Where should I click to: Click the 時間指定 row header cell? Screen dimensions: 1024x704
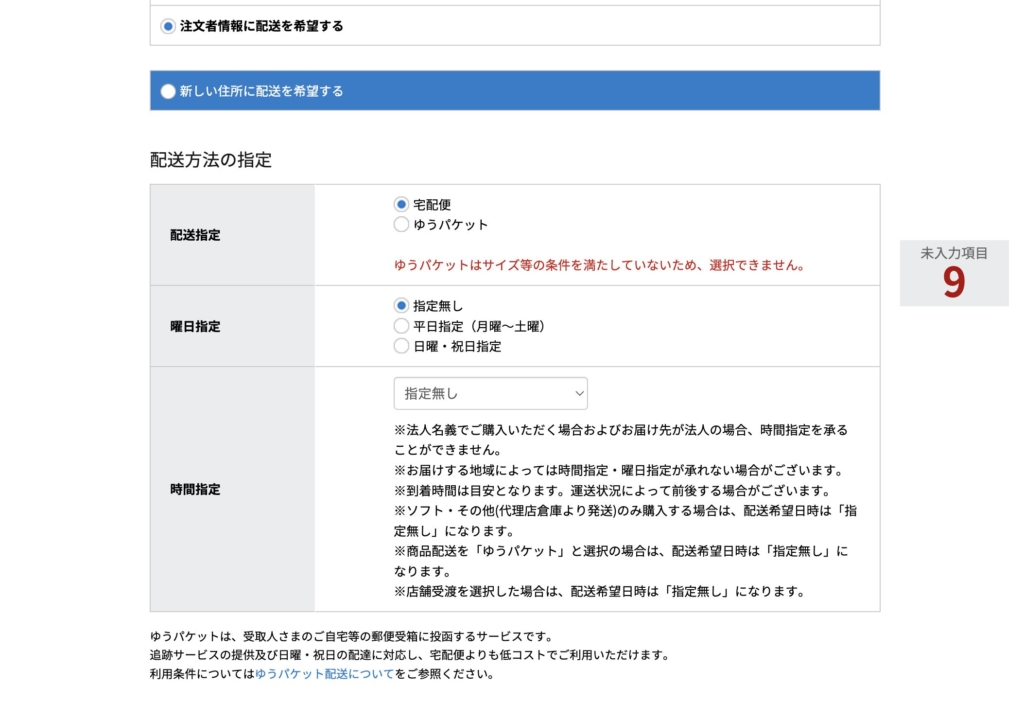pyautogui.click(x=195, y=490)
